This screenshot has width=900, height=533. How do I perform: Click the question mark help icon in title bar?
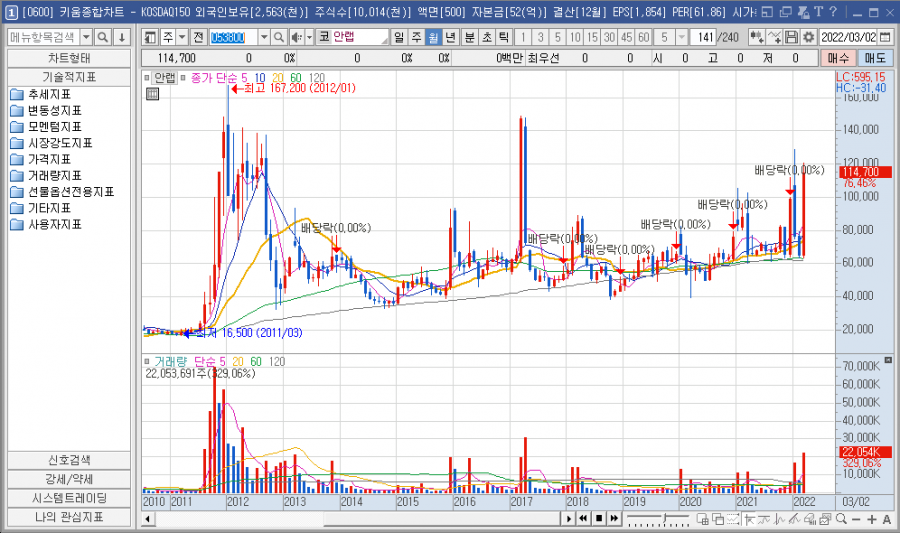[x=833, y=11]
